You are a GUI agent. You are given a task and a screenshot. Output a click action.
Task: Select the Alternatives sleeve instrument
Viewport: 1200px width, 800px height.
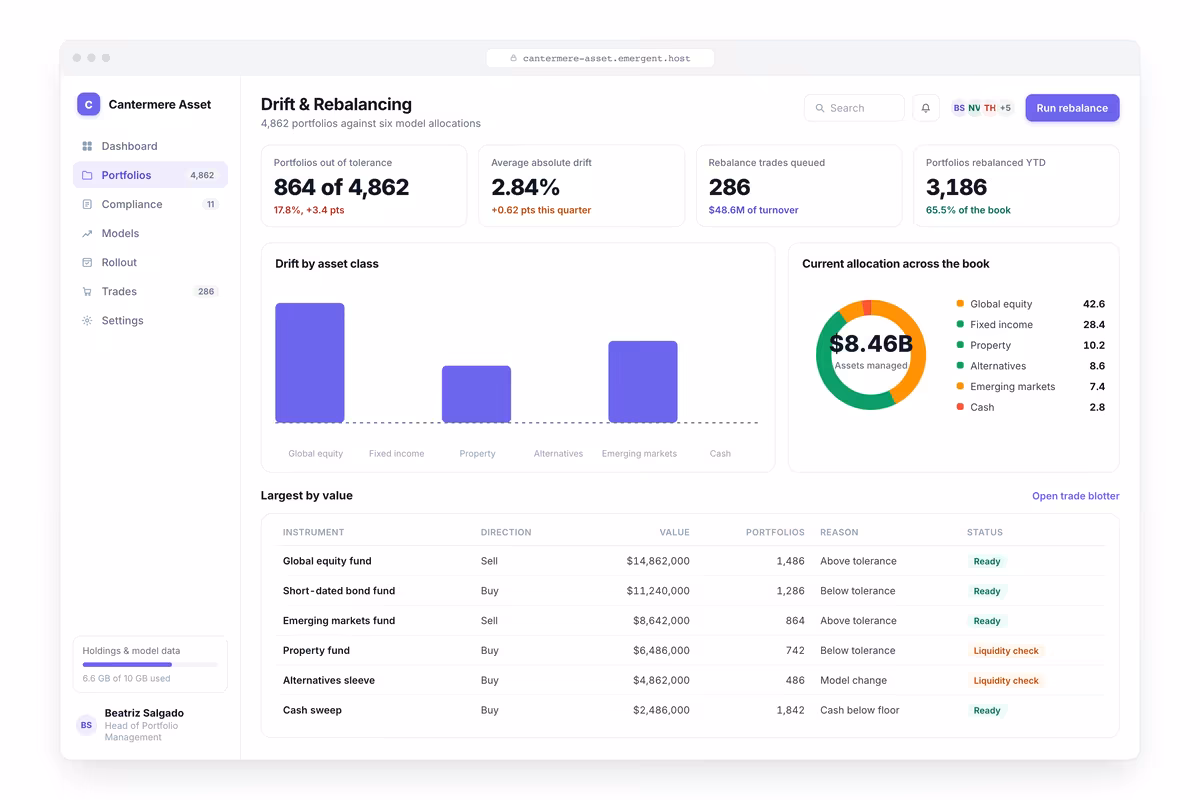(x=329, y=680)
